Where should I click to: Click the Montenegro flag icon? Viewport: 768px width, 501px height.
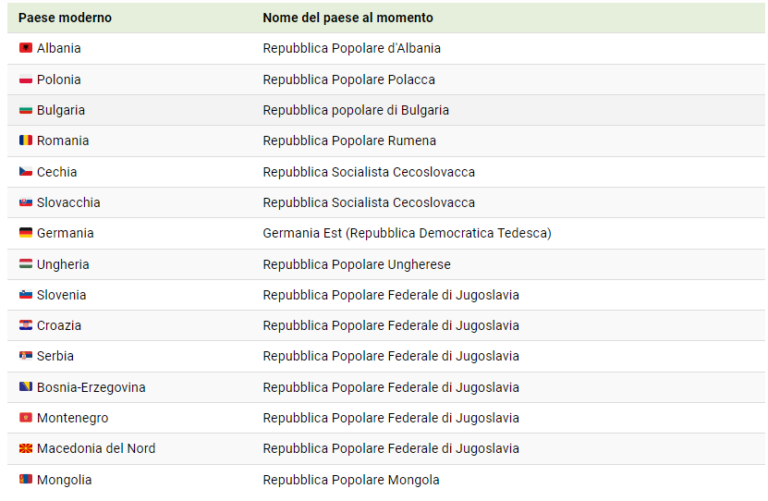25,418
